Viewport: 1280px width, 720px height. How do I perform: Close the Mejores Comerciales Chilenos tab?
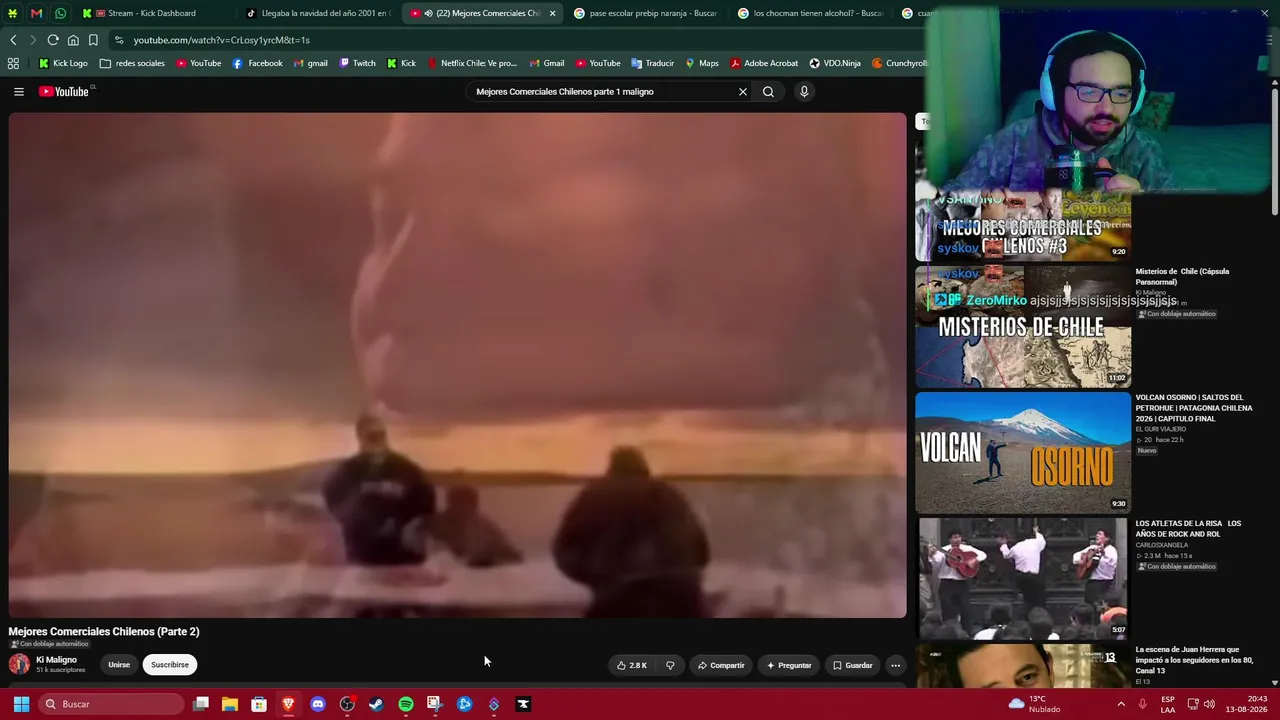click(x=552, y=13)
